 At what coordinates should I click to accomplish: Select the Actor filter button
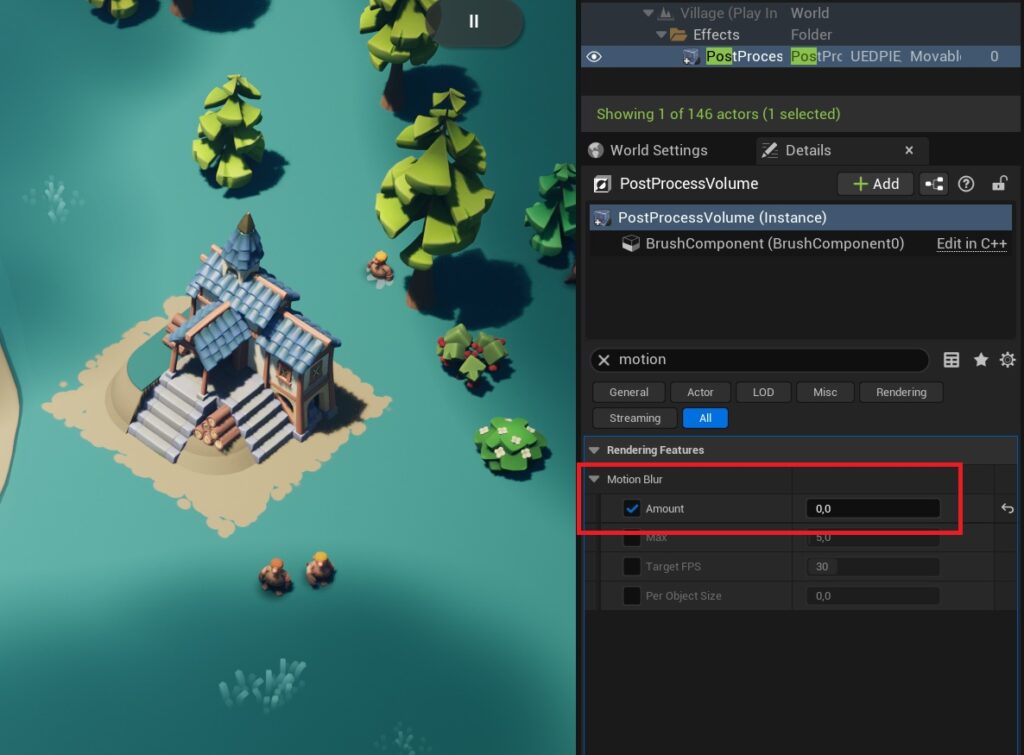[700, 392]
